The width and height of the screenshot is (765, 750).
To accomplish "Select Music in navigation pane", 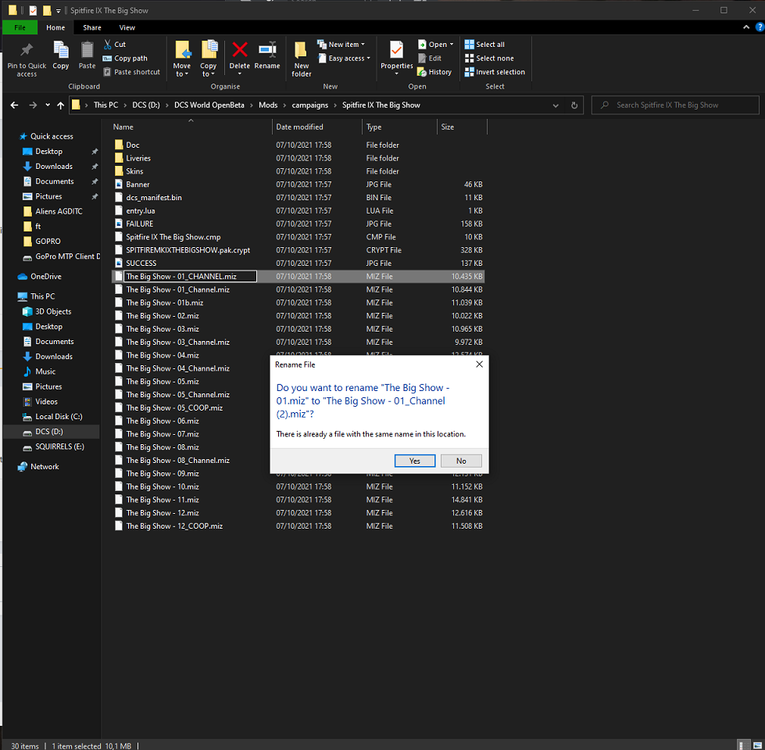I will coord(45,371).
